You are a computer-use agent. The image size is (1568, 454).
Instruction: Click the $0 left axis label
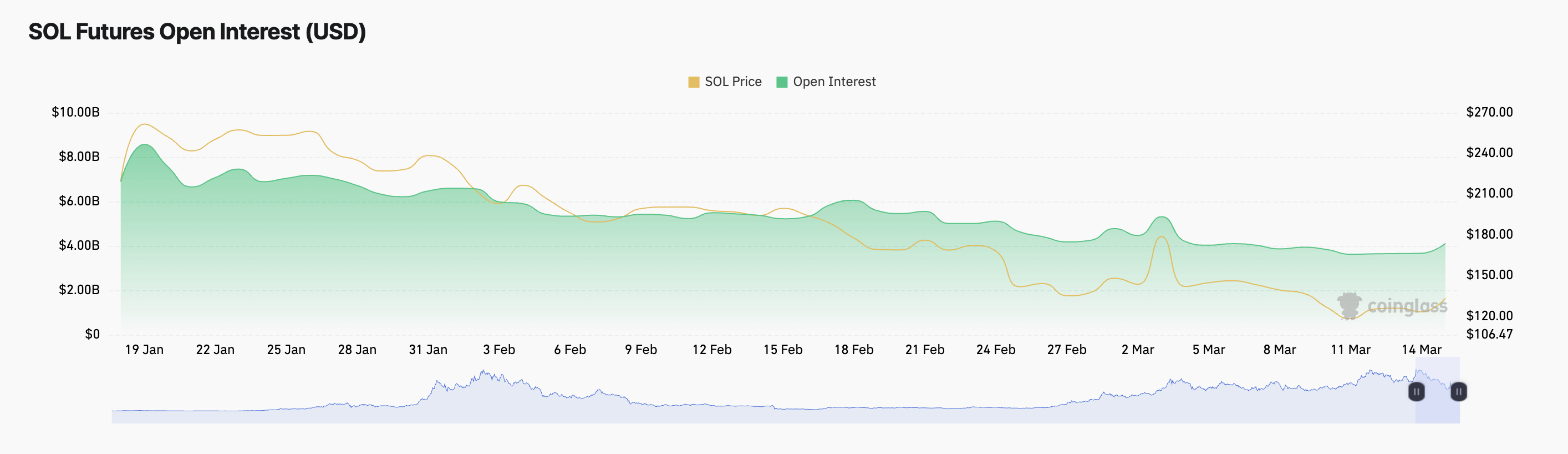pos(93,334)
